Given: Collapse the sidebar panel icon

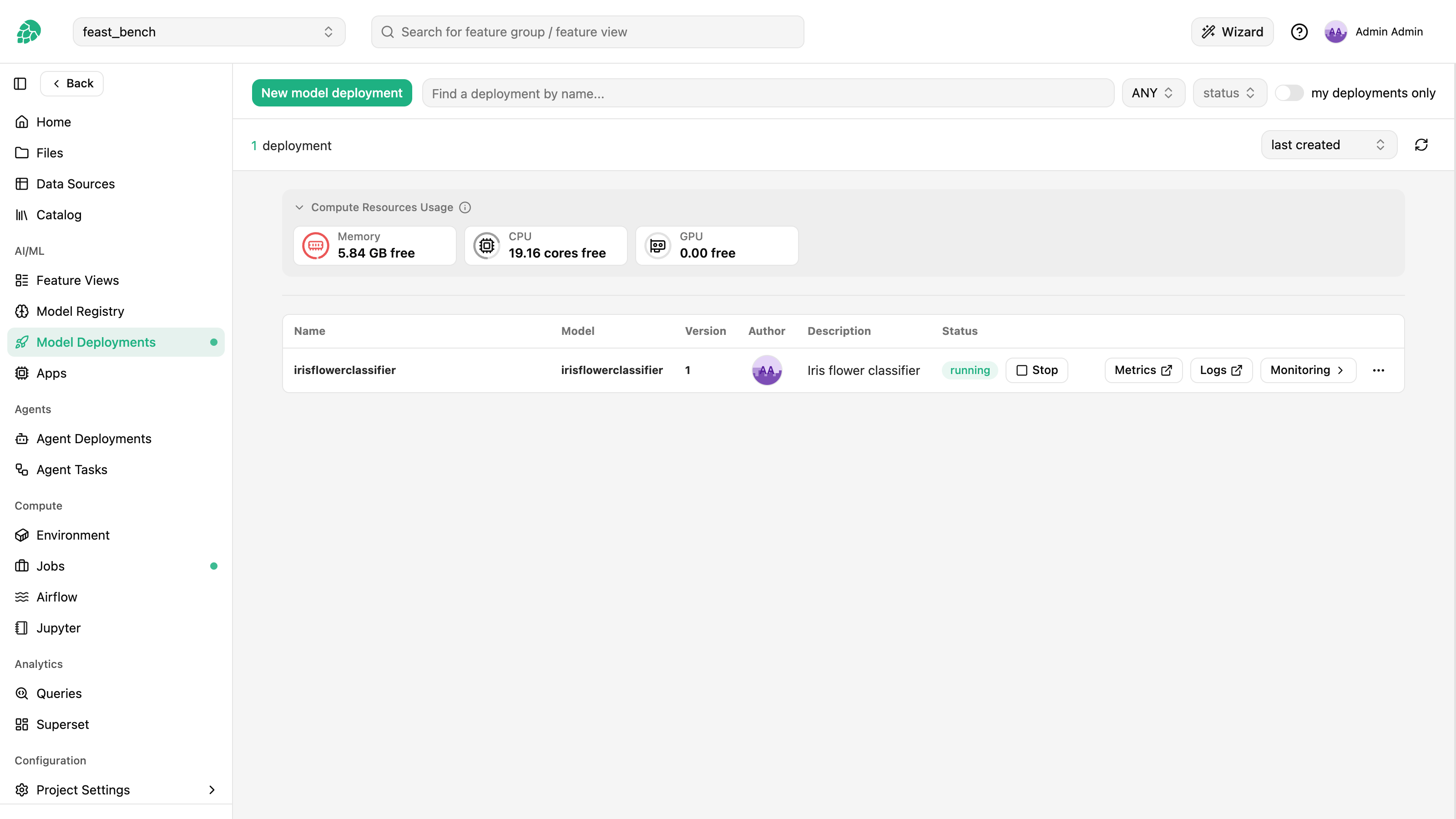Looking at the screenshot, I should (20, 84).
